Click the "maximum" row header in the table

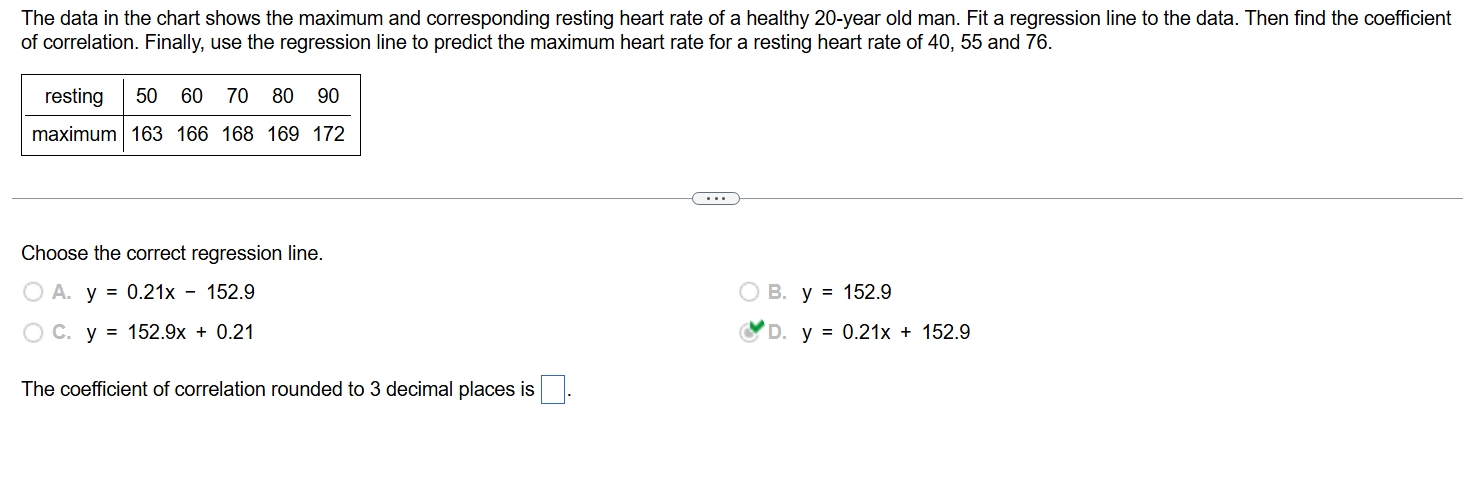(73, 134)
